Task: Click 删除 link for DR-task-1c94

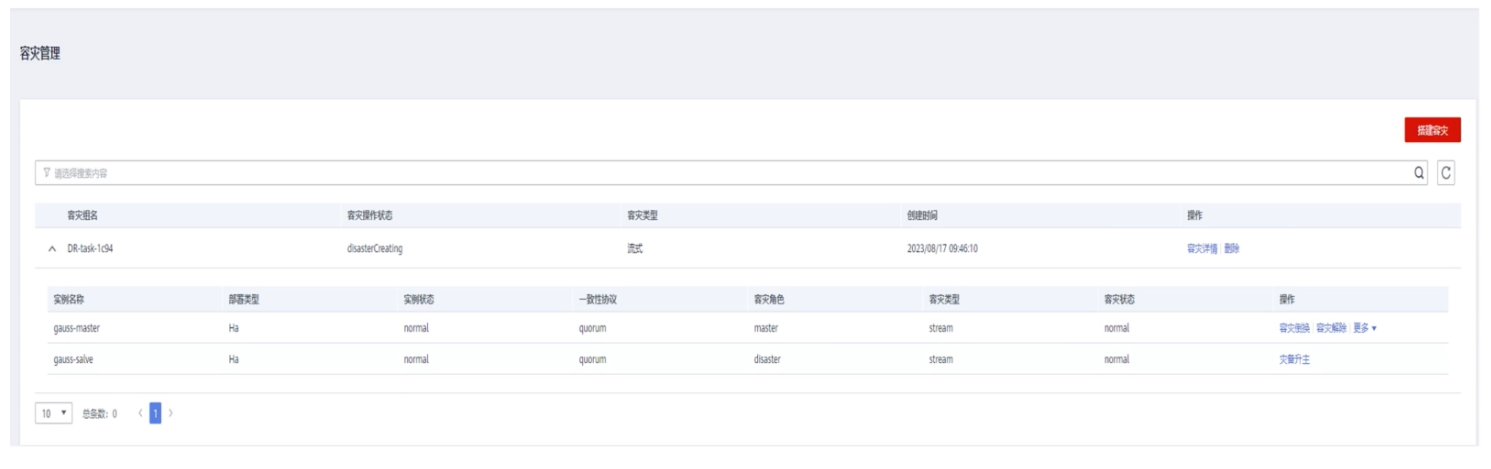Action: point(1232,249)
